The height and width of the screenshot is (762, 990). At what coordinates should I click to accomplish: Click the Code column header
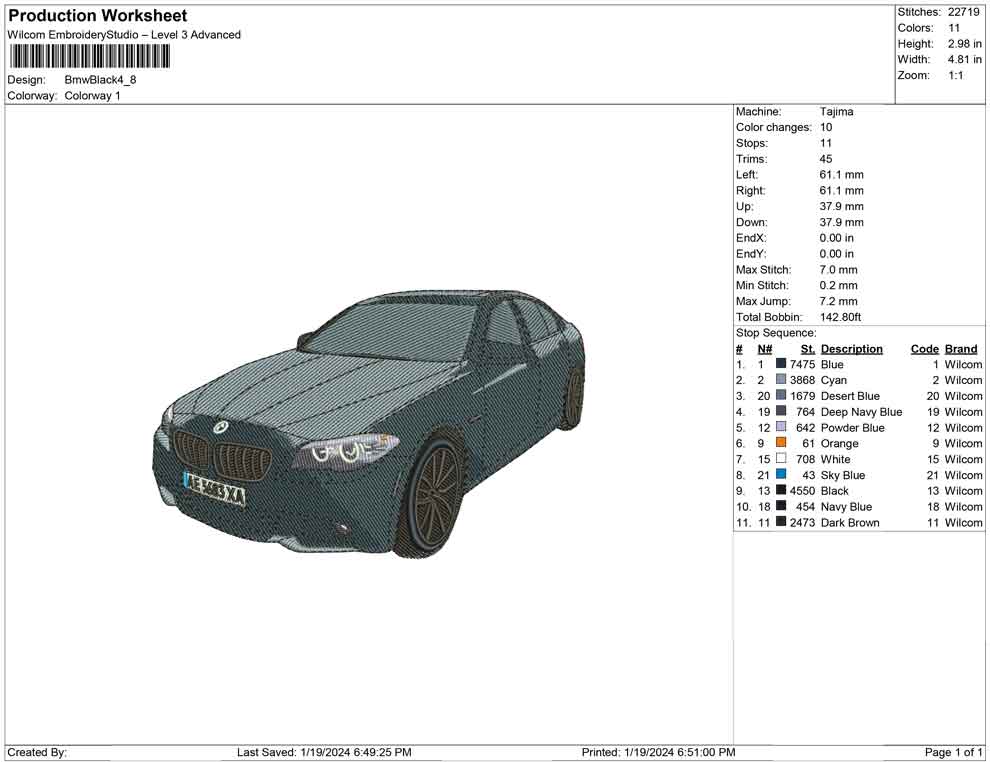coord(924,349)
